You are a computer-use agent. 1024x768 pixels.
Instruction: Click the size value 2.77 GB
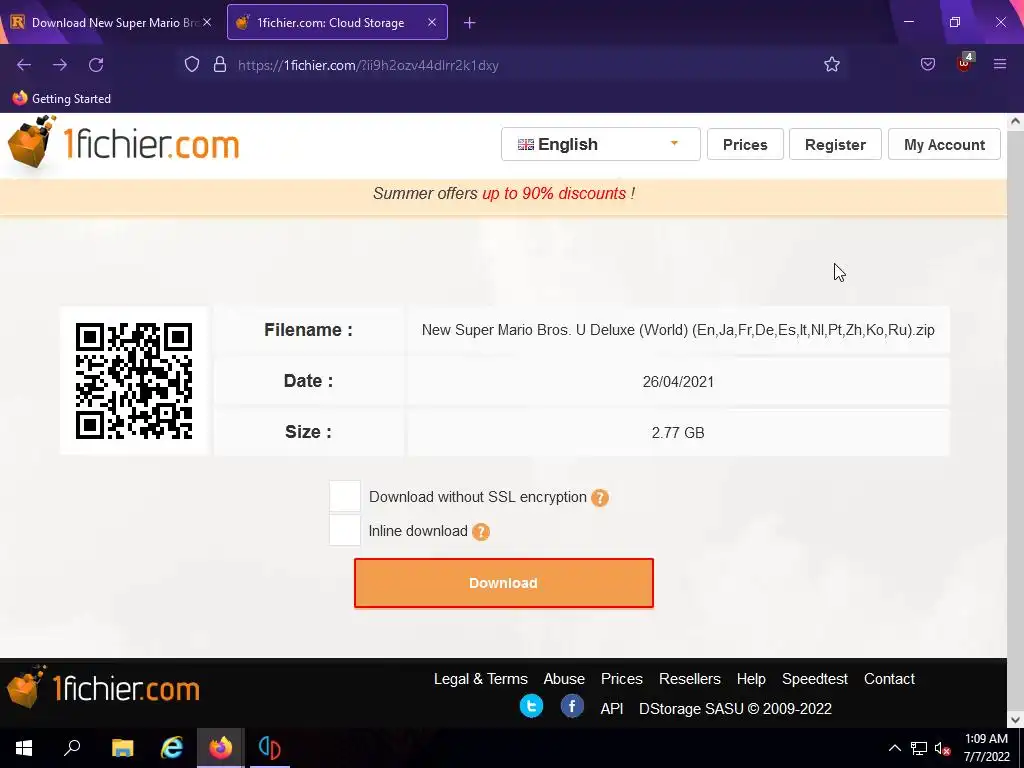tap(678, 432)
